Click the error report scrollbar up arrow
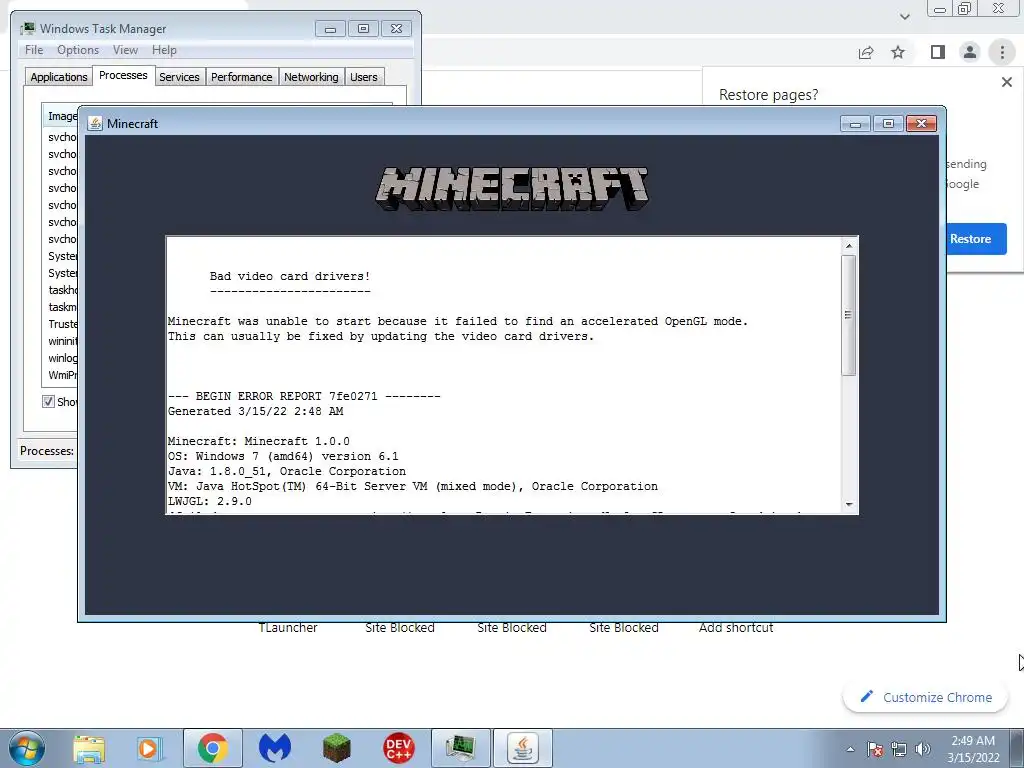Viewport: 1024px width, 768px height. click(849, 246)
